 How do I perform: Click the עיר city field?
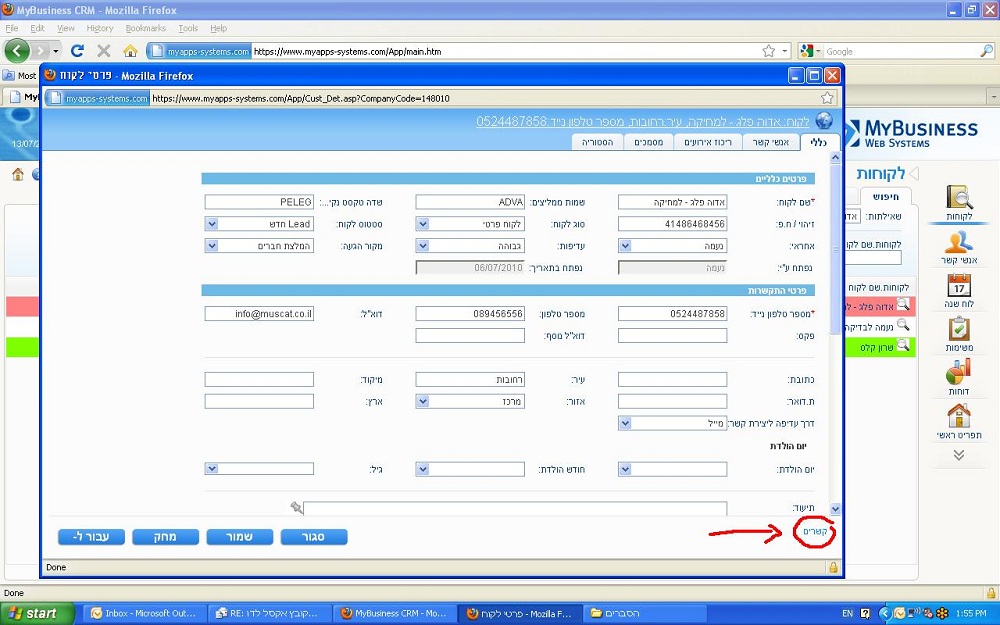(x=470, y=379)
